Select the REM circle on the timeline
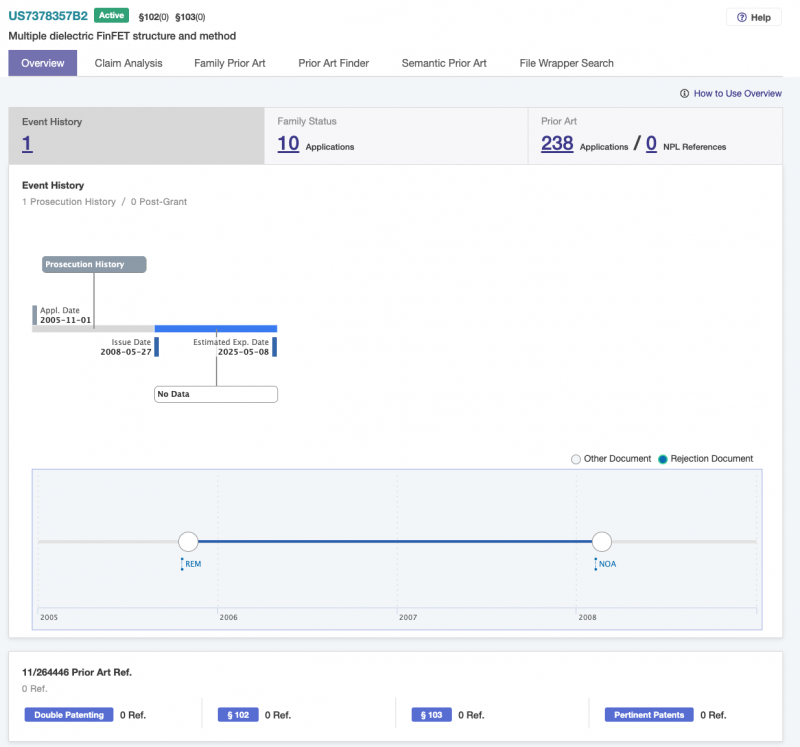The image size is (800, 747). [188, 541]
